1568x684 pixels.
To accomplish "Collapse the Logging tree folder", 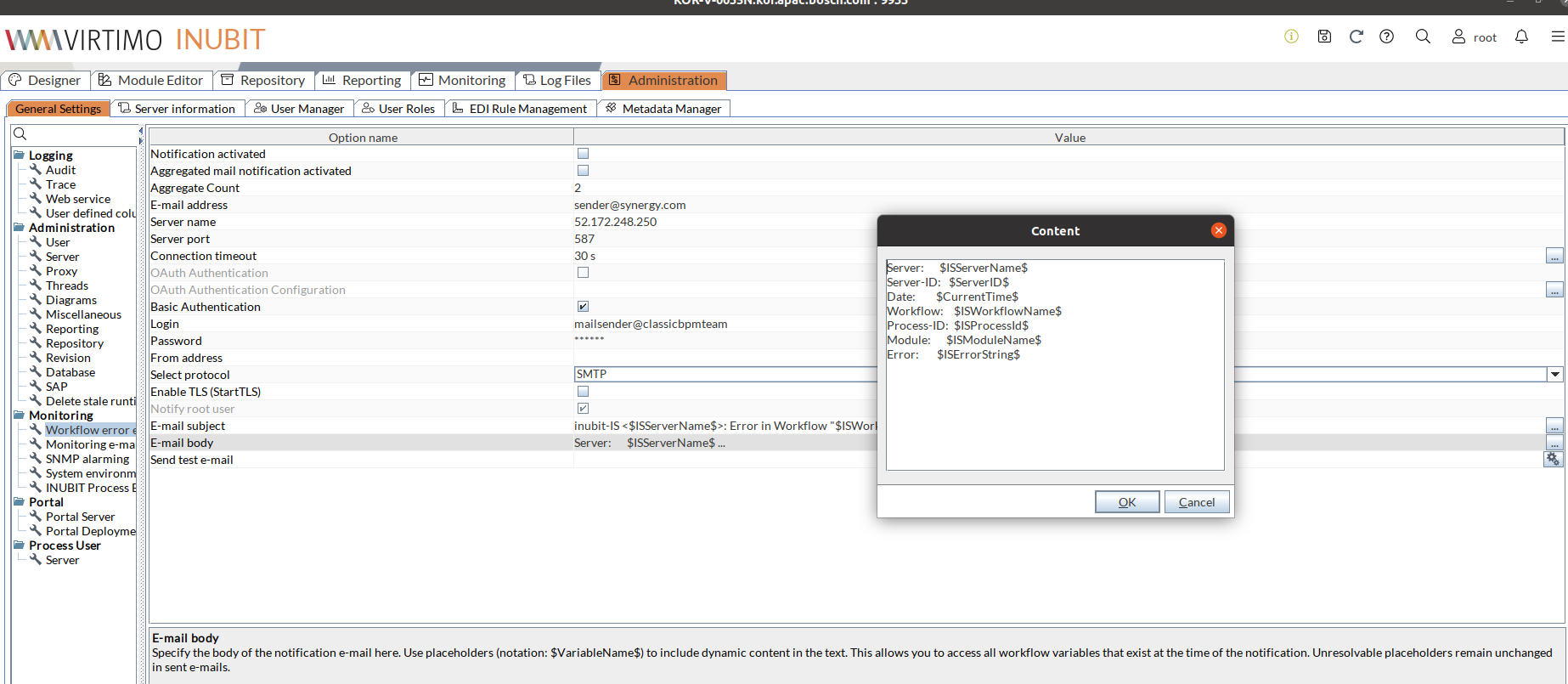I will tap(19, 155).
